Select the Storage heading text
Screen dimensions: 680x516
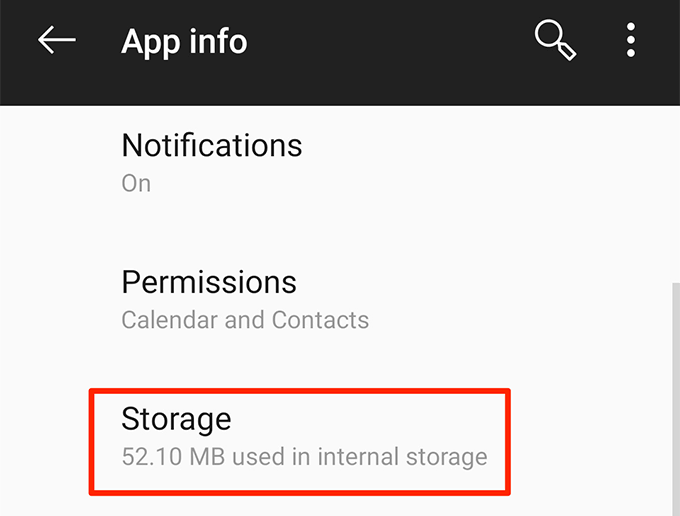click(176, 419)
